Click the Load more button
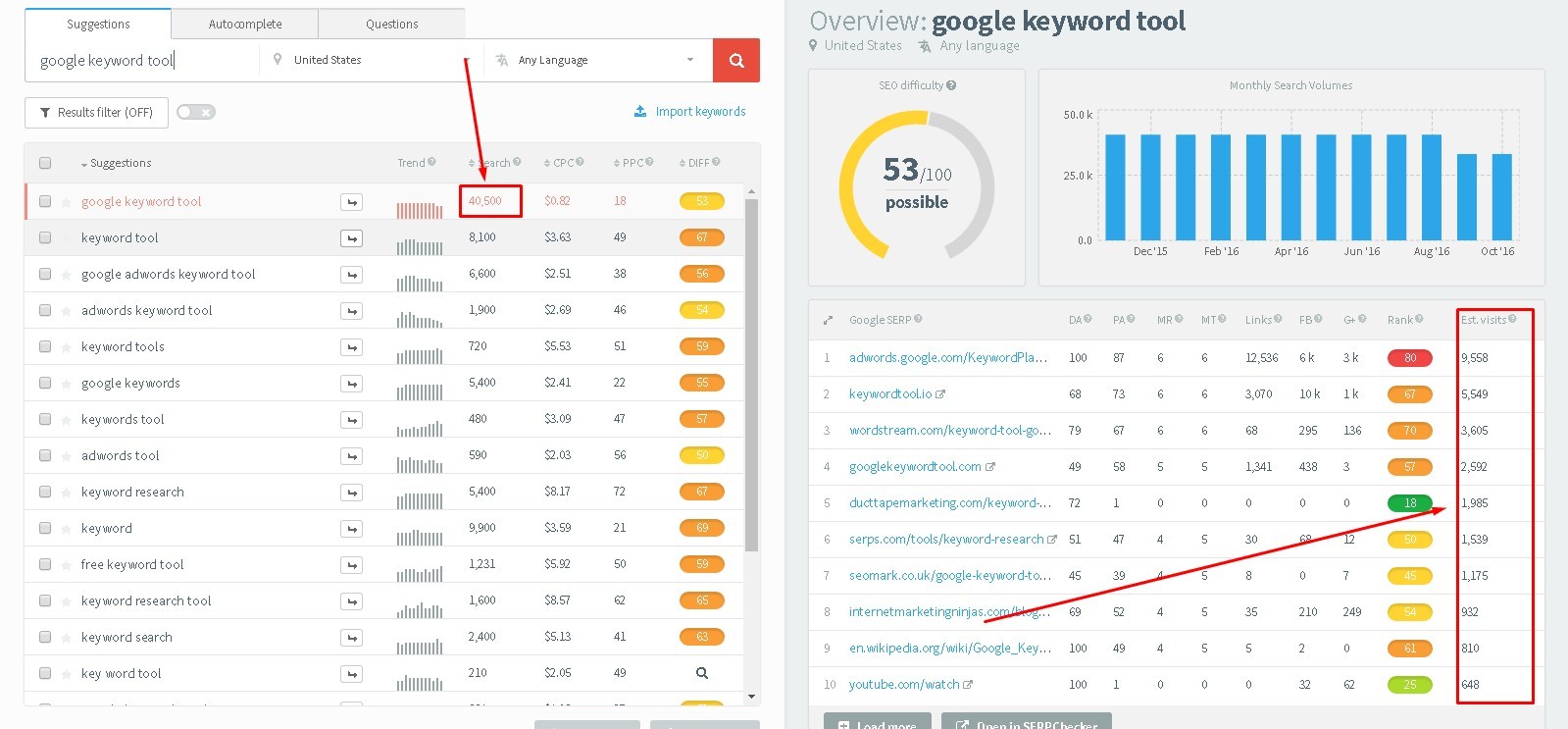 (878, 721)
